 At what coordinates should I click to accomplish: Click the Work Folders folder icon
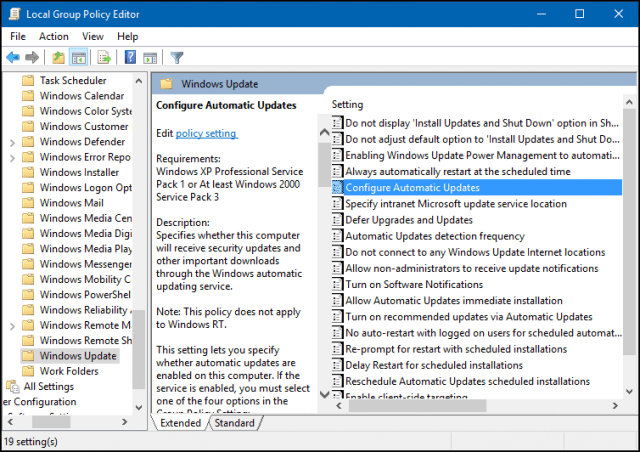pyautogui.click(x=28, y=371)
